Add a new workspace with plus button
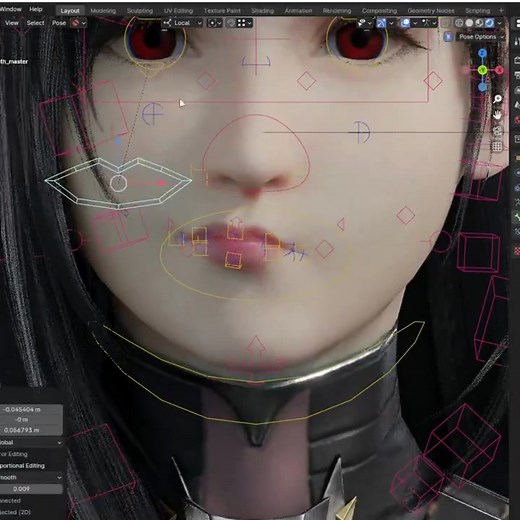This screenshot has height=520, width=520. (501, 11)
